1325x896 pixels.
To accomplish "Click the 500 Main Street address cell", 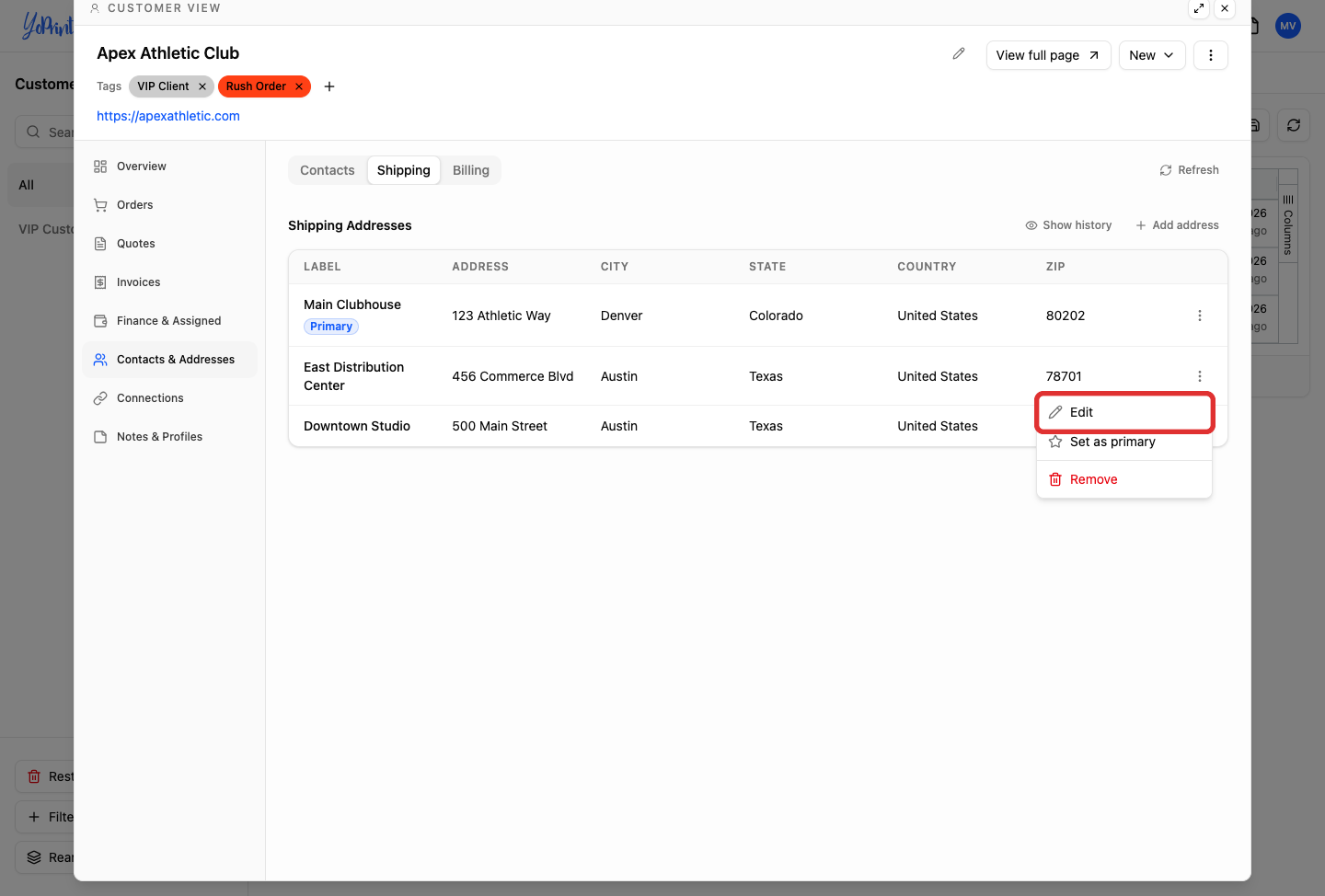I will click(500, 426).
